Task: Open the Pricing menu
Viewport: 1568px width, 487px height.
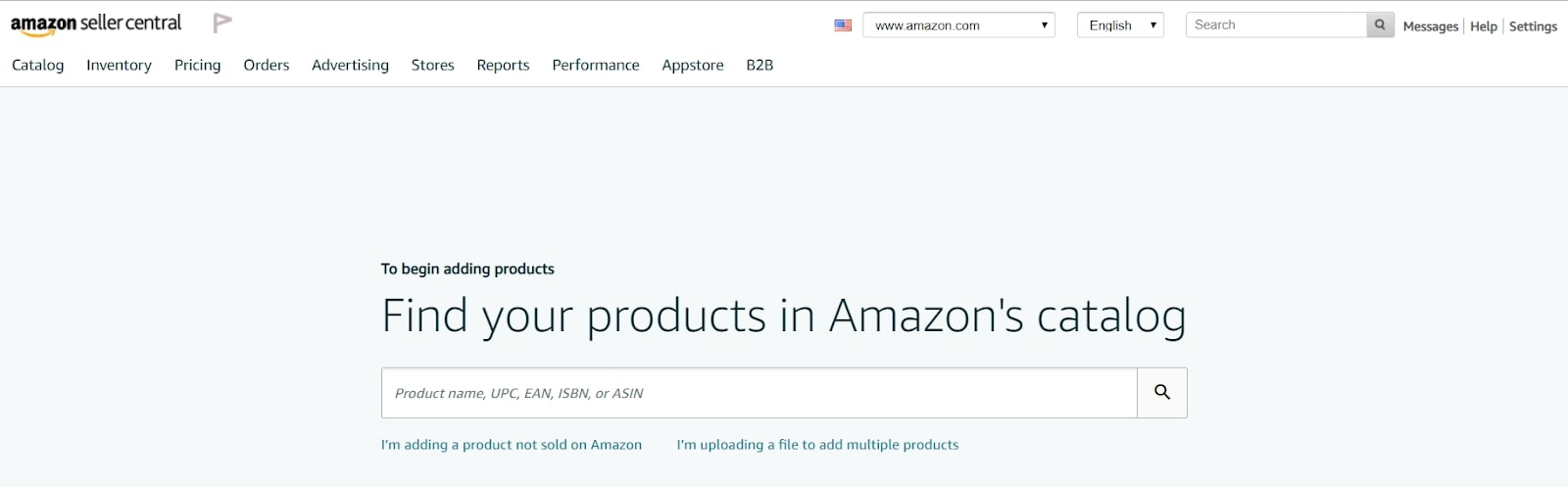Action: click(x=197, y=65)
